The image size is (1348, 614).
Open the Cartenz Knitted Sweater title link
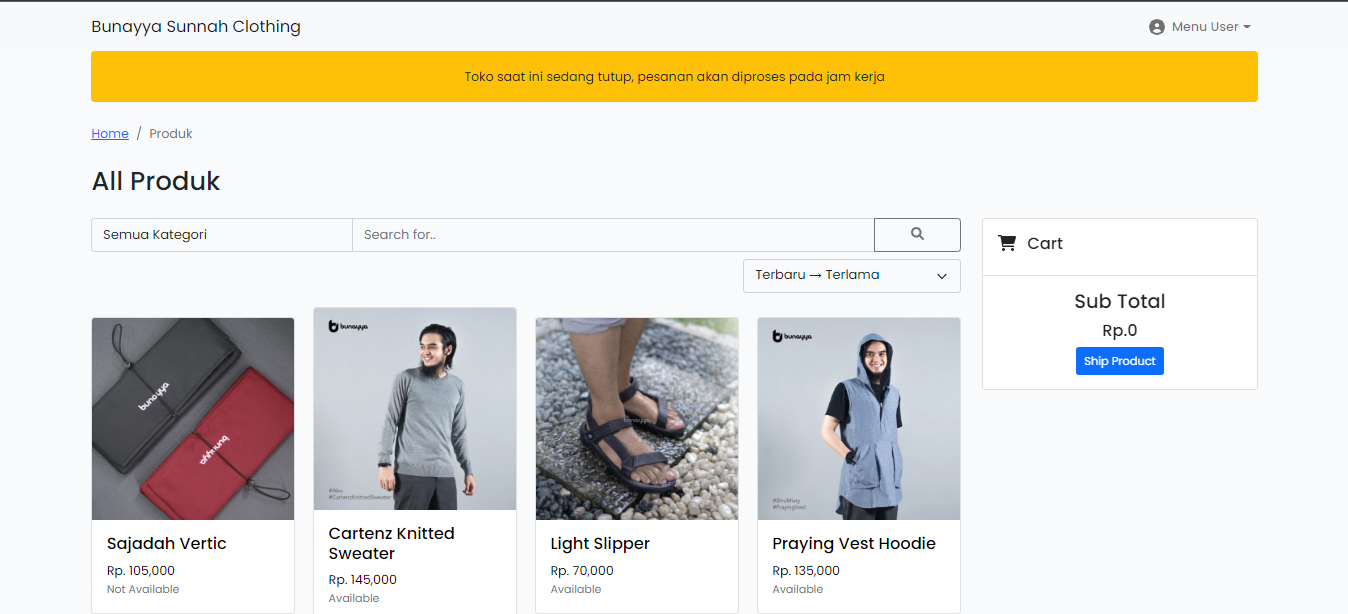click(x=392, y=543)
